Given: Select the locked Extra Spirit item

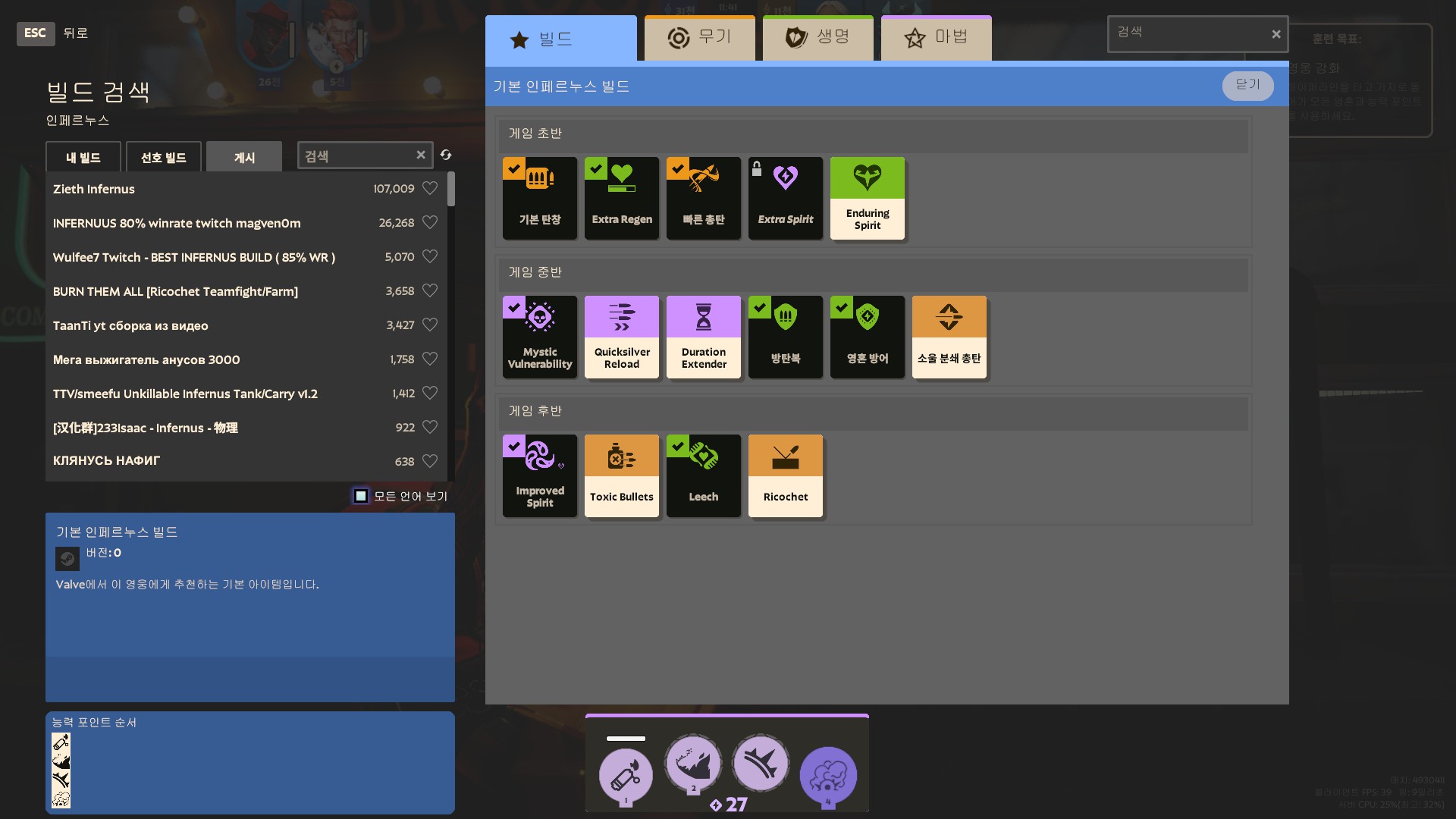Looking at the screenshot, I should click(x=786, y=199).
